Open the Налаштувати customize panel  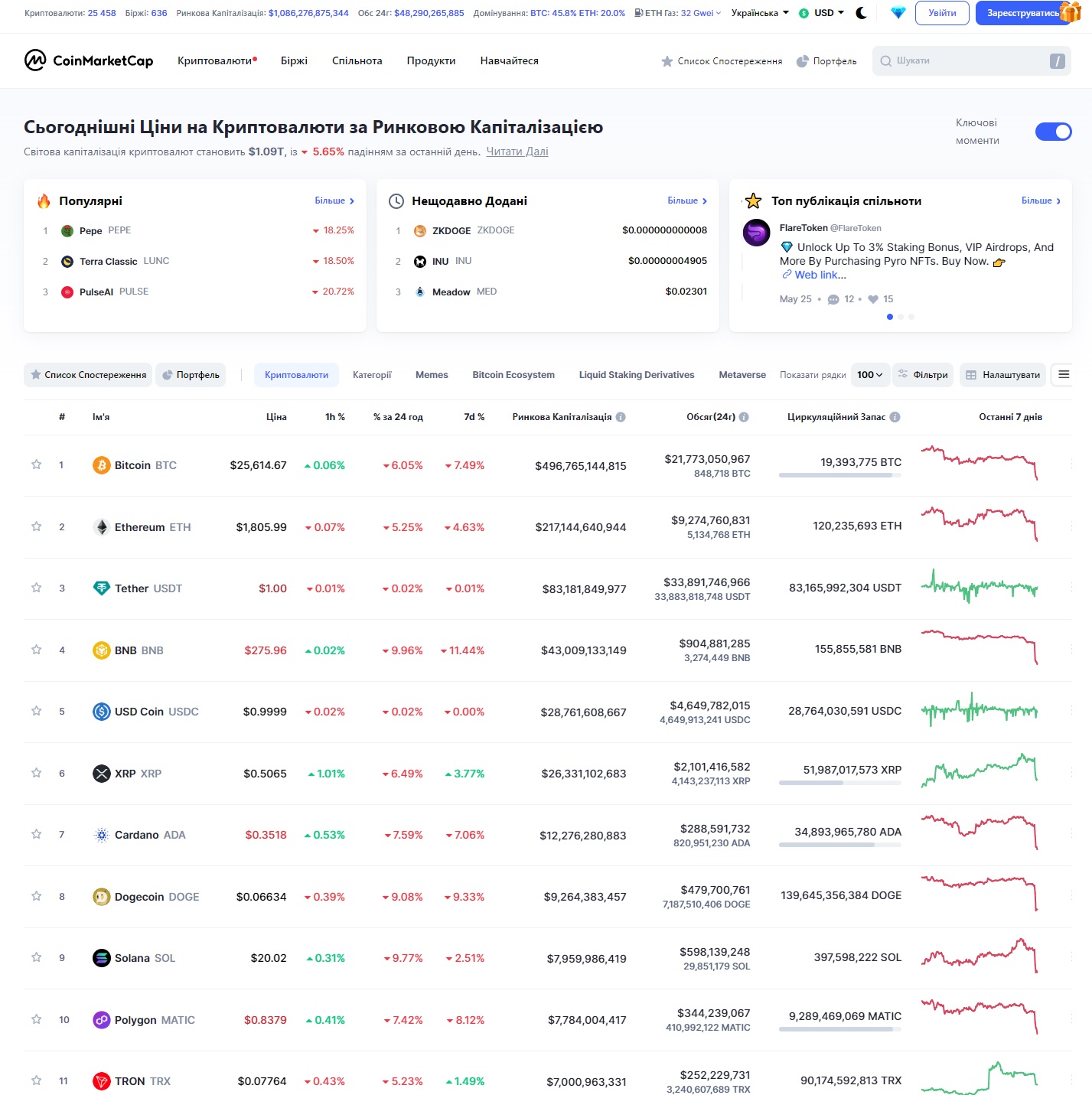pos(1003,375)
